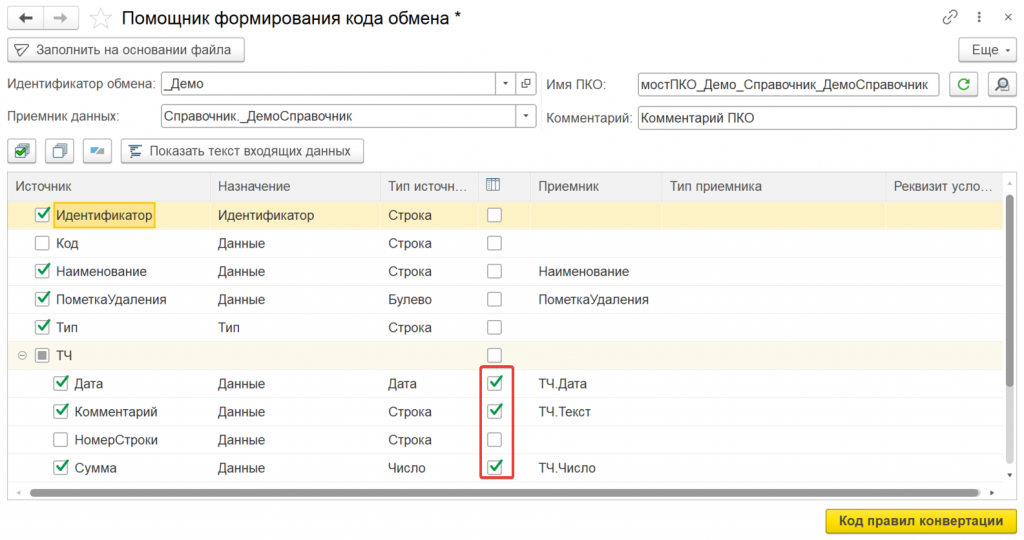Click the Приемник данных input field
1024x540 pixels.
coord(339,116)
